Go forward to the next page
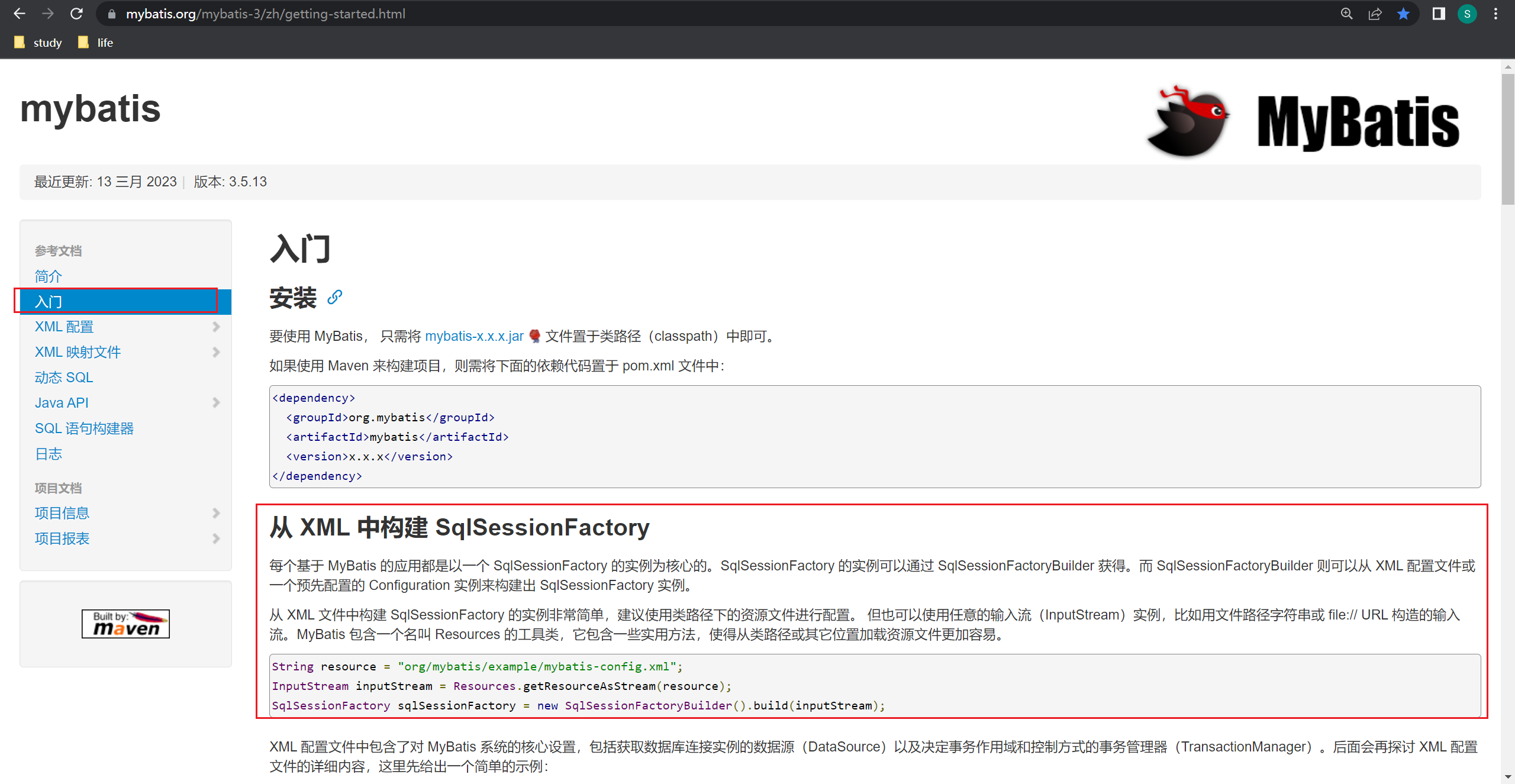 [48, 14]
